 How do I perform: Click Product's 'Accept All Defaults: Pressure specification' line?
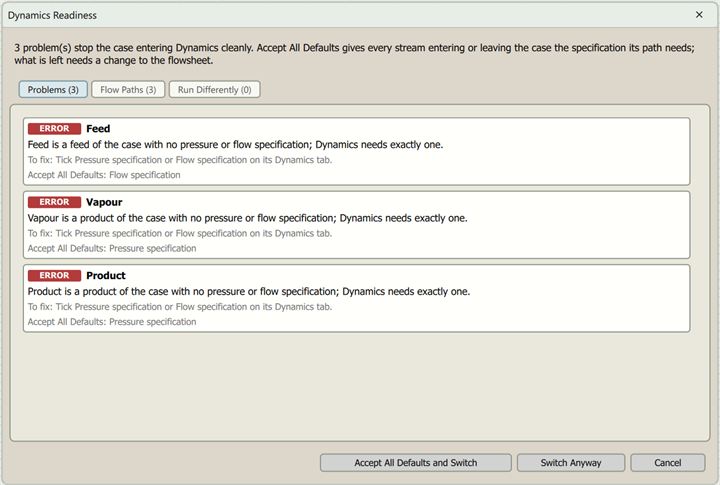click(x=112, y=322)
